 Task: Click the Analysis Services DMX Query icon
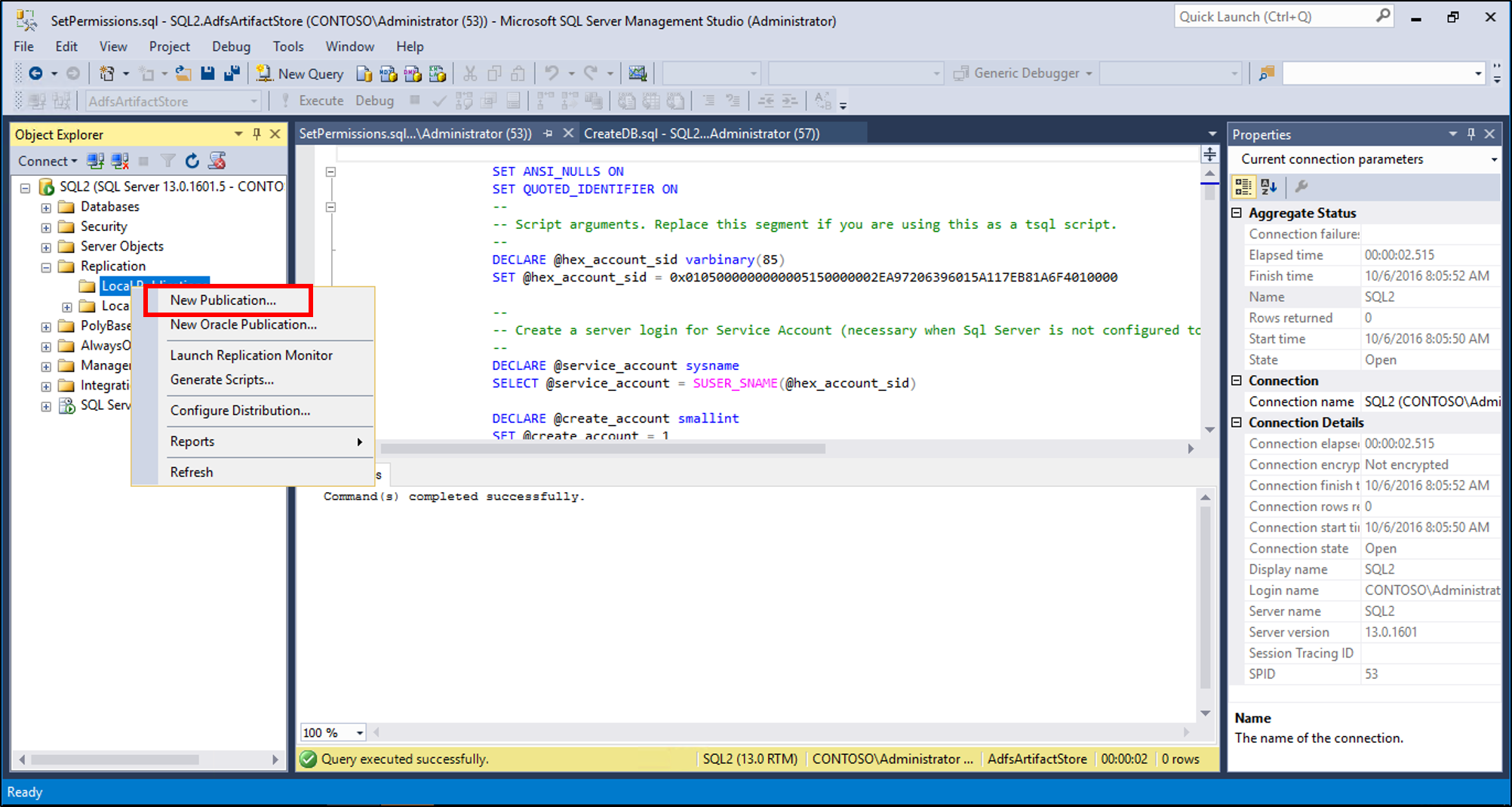413,73
